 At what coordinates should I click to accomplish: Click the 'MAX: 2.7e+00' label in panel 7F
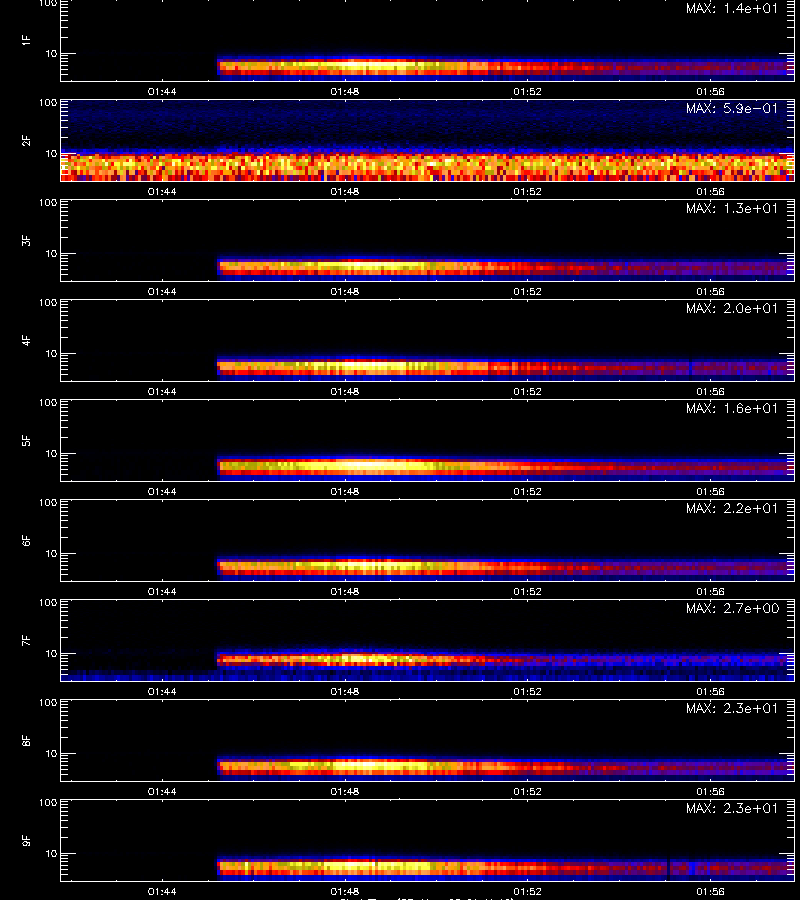732,608
